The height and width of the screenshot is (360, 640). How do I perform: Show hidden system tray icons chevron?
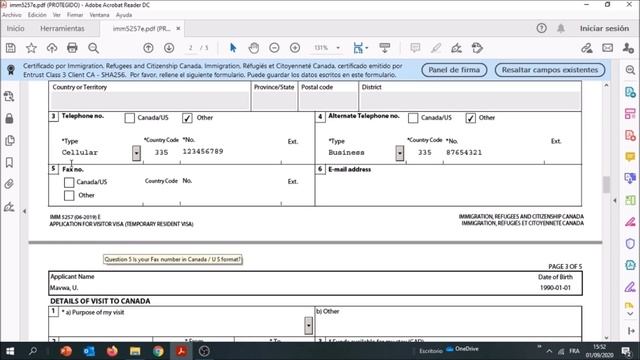pyautogui.click(x=549, y=351)
